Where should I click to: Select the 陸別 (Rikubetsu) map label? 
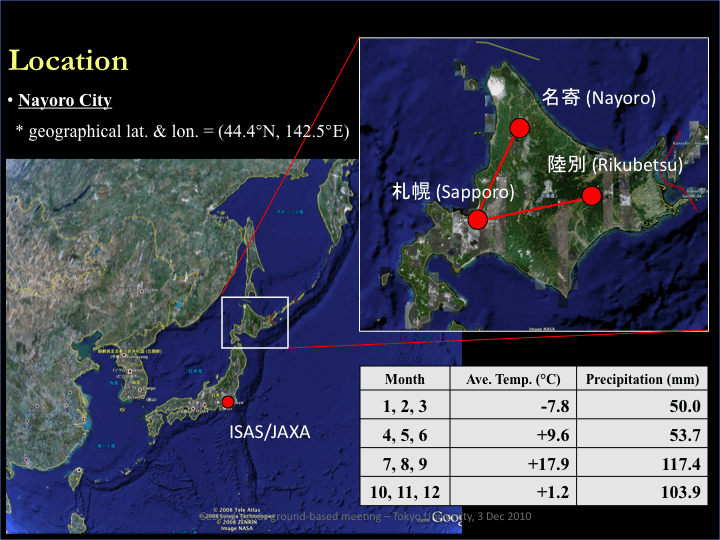click(x=614, y=164)
